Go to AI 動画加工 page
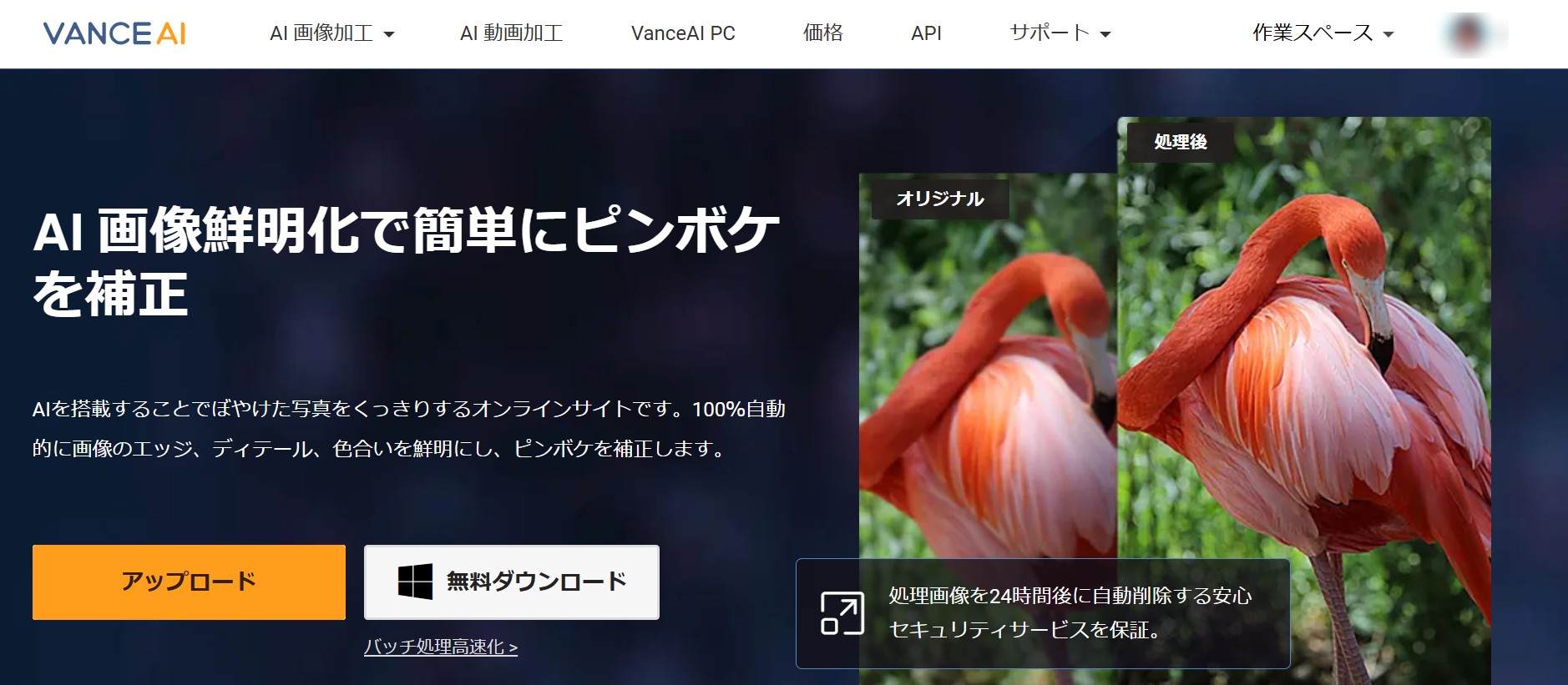This screenshot has height=685, width=1568. point(511,33)
